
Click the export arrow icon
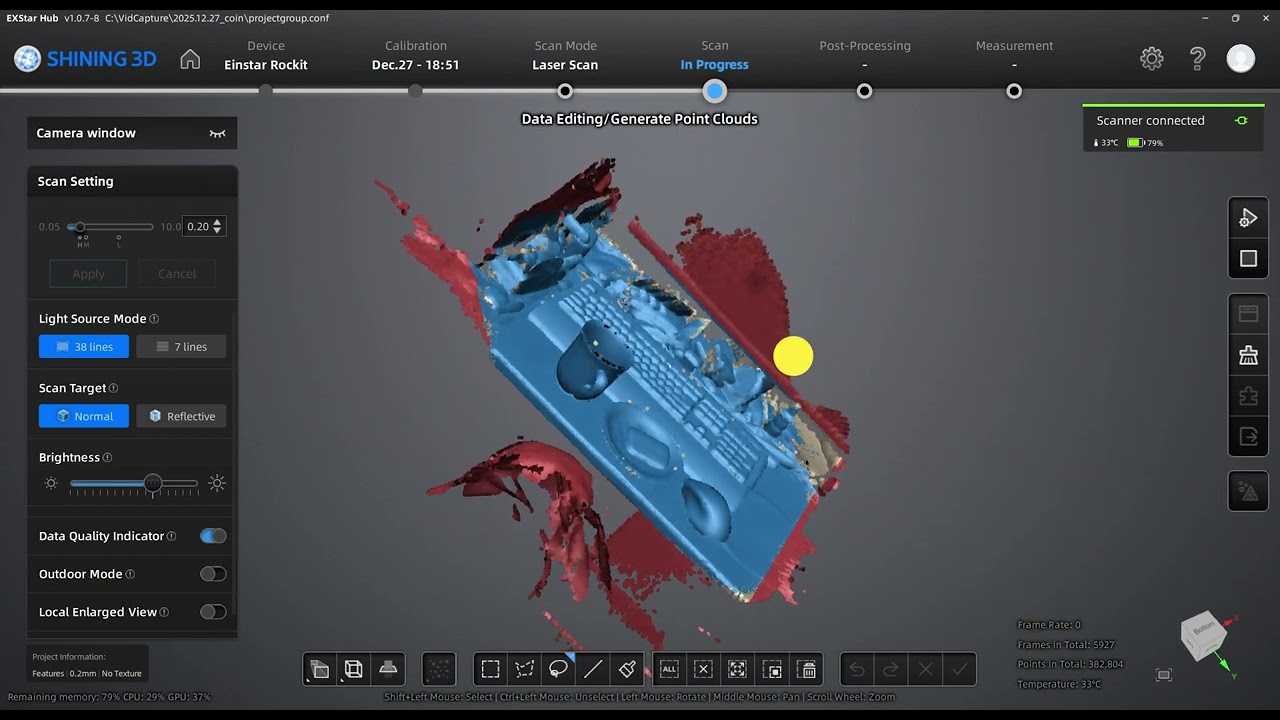coord(1248,437)
